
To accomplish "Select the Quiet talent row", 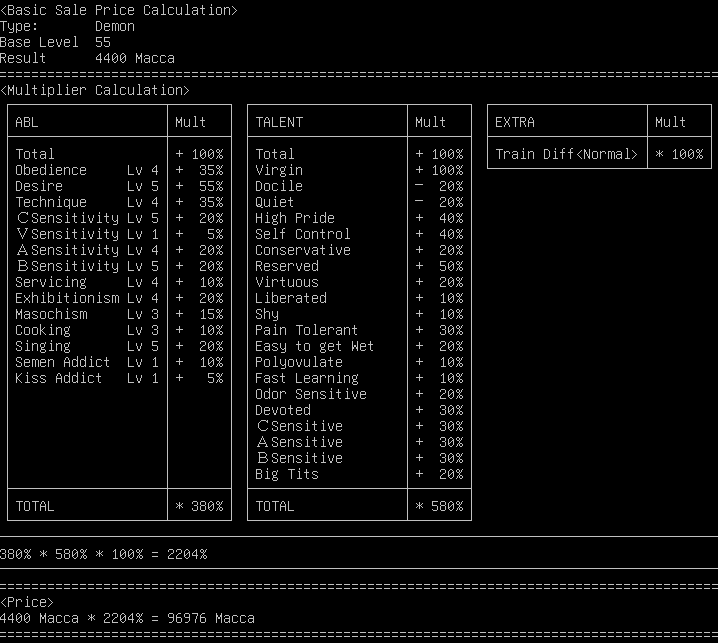I will [x=359, y=202].
